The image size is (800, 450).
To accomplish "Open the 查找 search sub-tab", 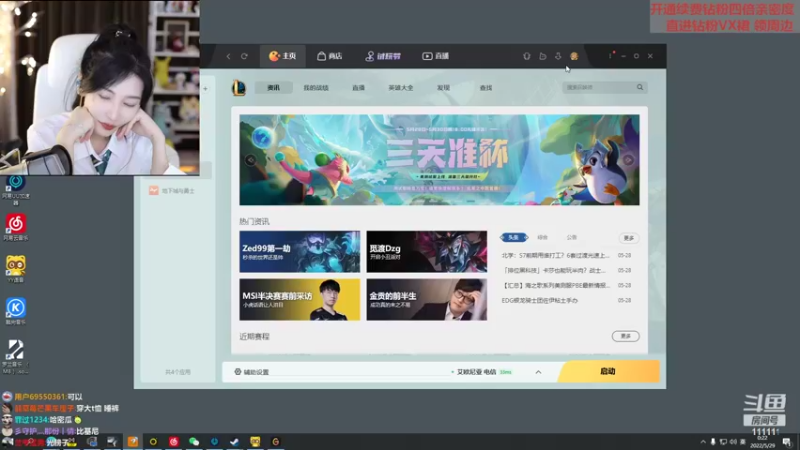I will [486, 88].
